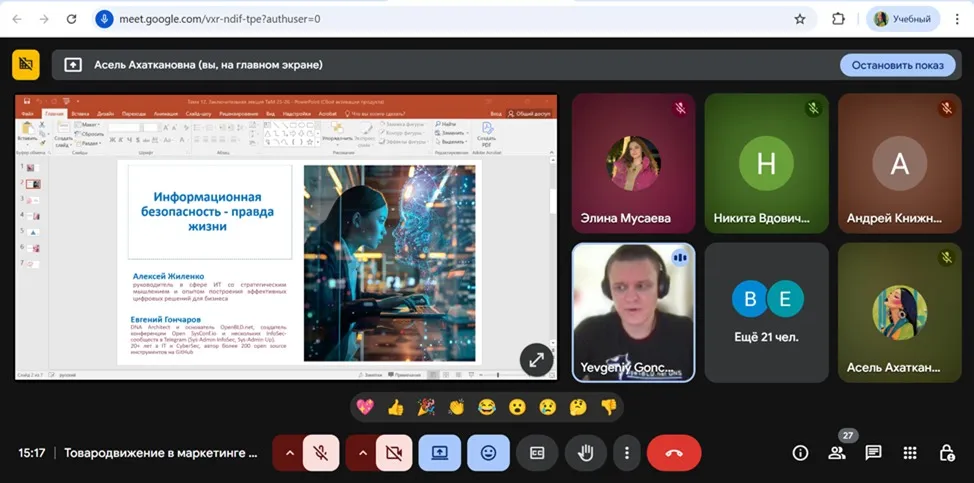This screenshot has width=974, height=483.
Task: Open the raise hand control
Action: (x=585, y=453)
